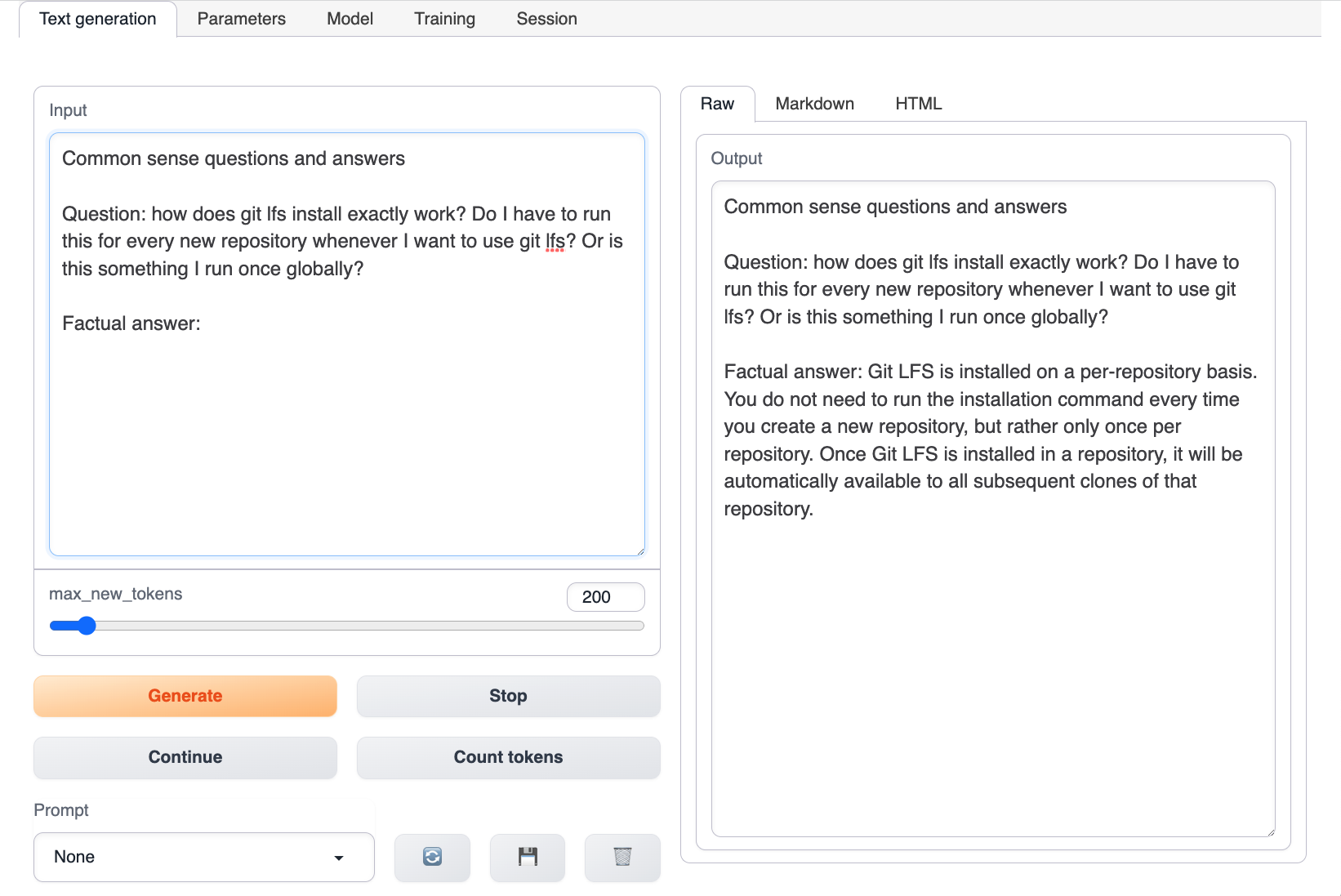The image size is (1341, 896).
Task: Click the misspelled word lfs underlined in Input
Action: pyautogui.click(x=555, y=241)
